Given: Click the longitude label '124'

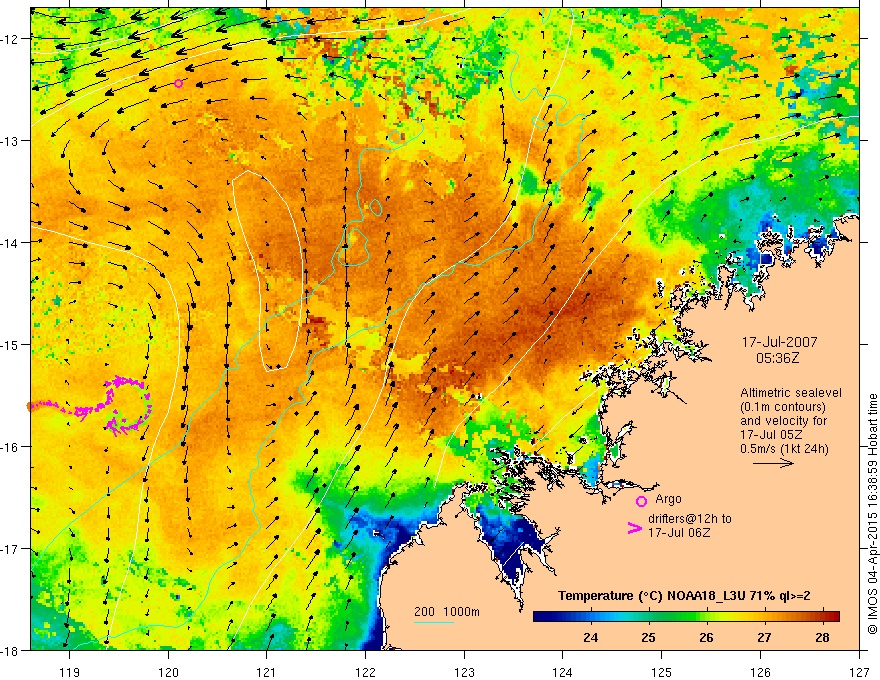Looking at the screenshot, I should click(x=563, y=672).
